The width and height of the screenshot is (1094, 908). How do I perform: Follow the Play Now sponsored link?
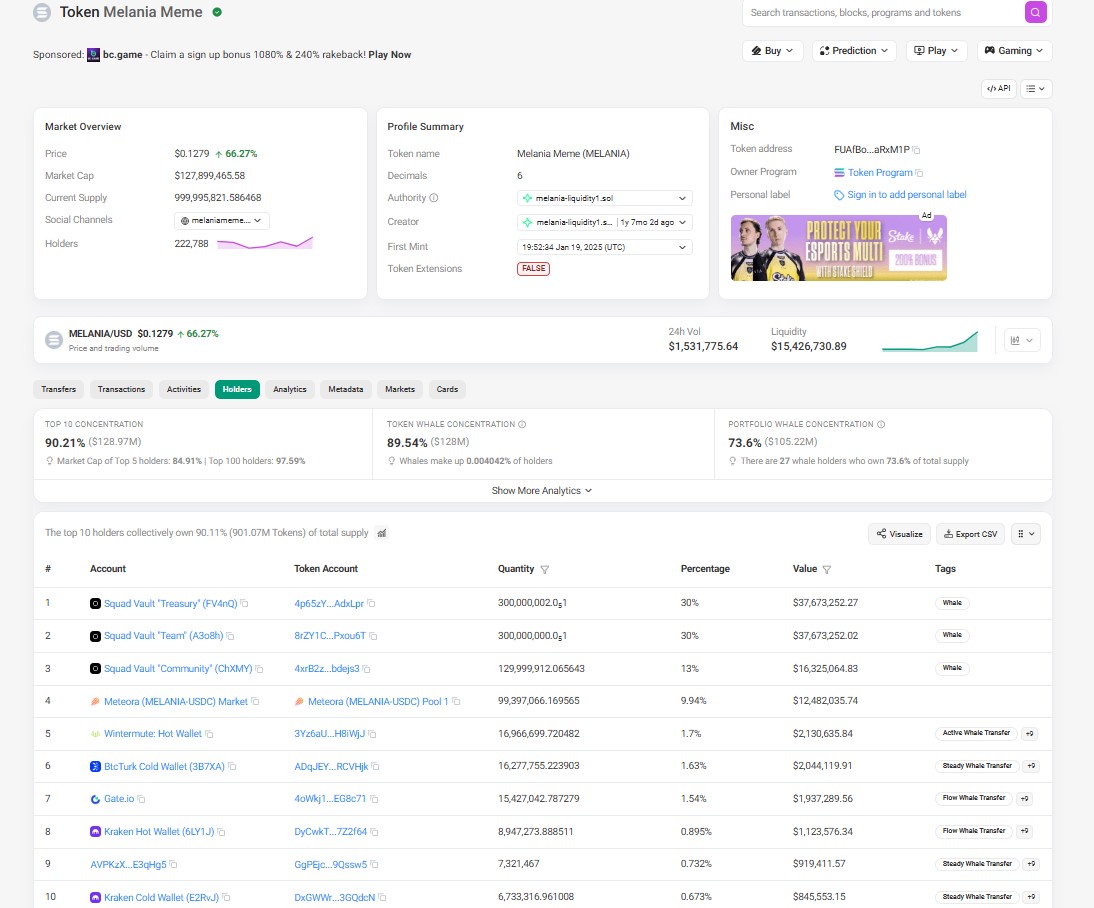(x=389, y=54)
